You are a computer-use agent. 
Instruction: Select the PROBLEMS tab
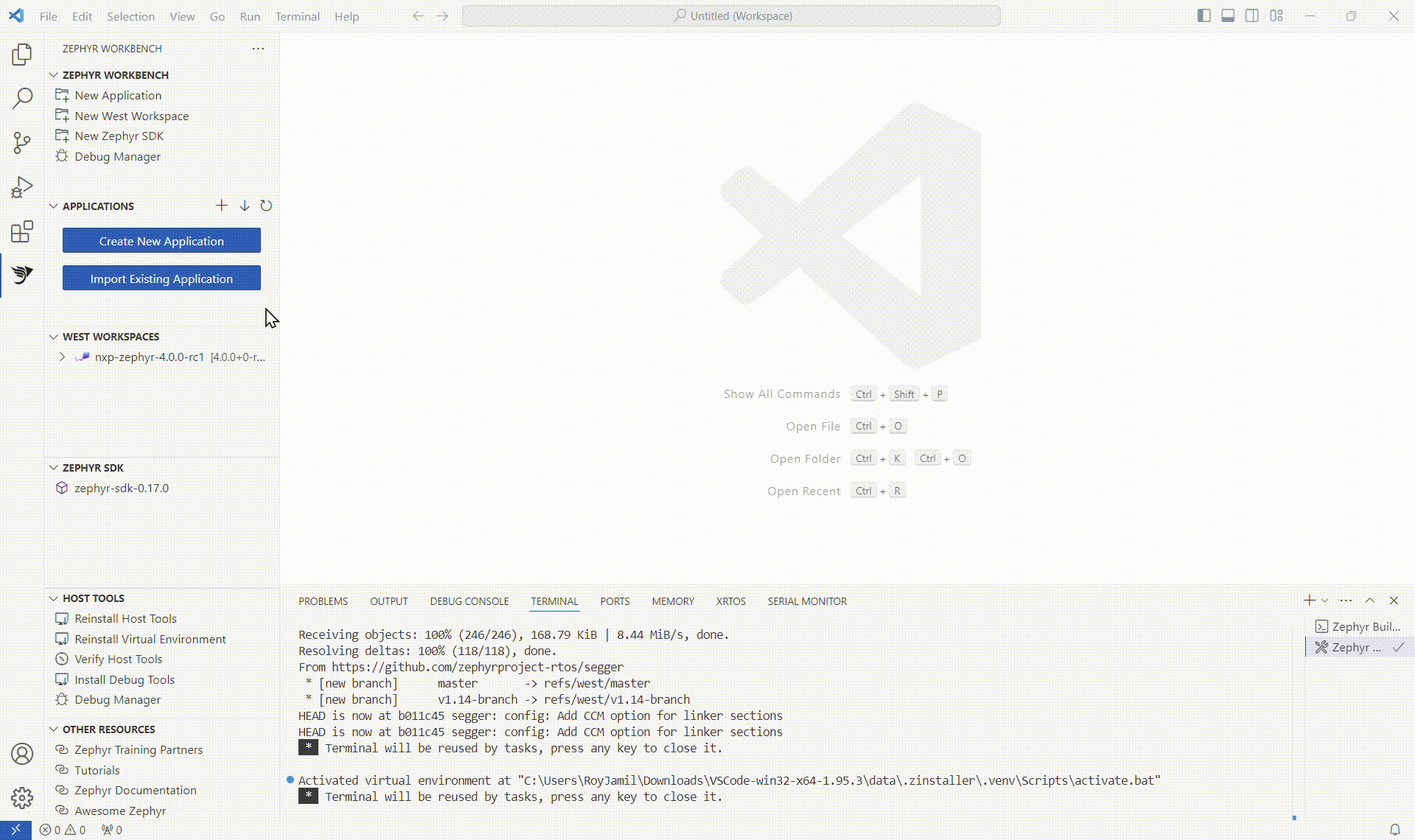coord(322,600)
